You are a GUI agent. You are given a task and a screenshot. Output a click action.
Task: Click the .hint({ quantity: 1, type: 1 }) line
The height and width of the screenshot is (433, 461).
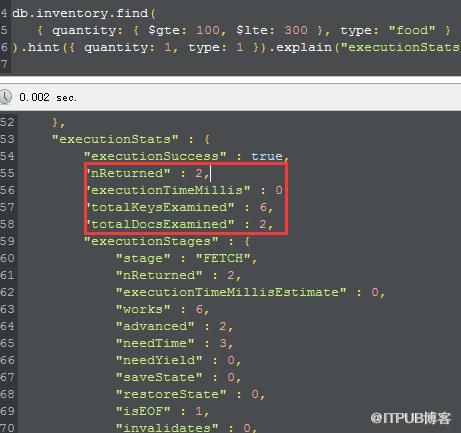pyautogui.click(x=237, y=47)
